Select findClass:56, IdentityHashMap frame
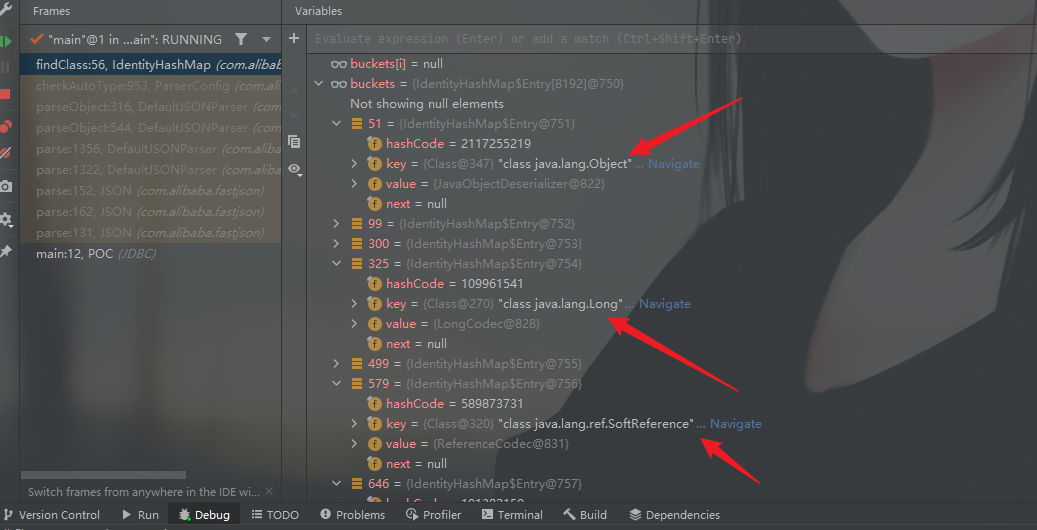The image size is (1037, 530). tap(151, 65)
